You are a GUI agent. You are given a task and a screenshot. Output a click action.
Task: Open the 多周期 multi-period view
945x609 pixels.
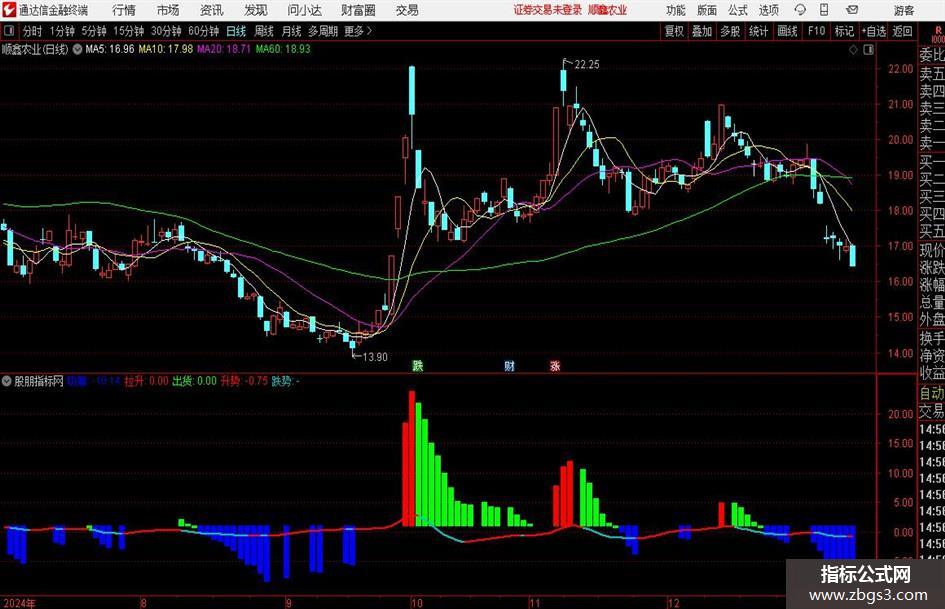point(323,31)
